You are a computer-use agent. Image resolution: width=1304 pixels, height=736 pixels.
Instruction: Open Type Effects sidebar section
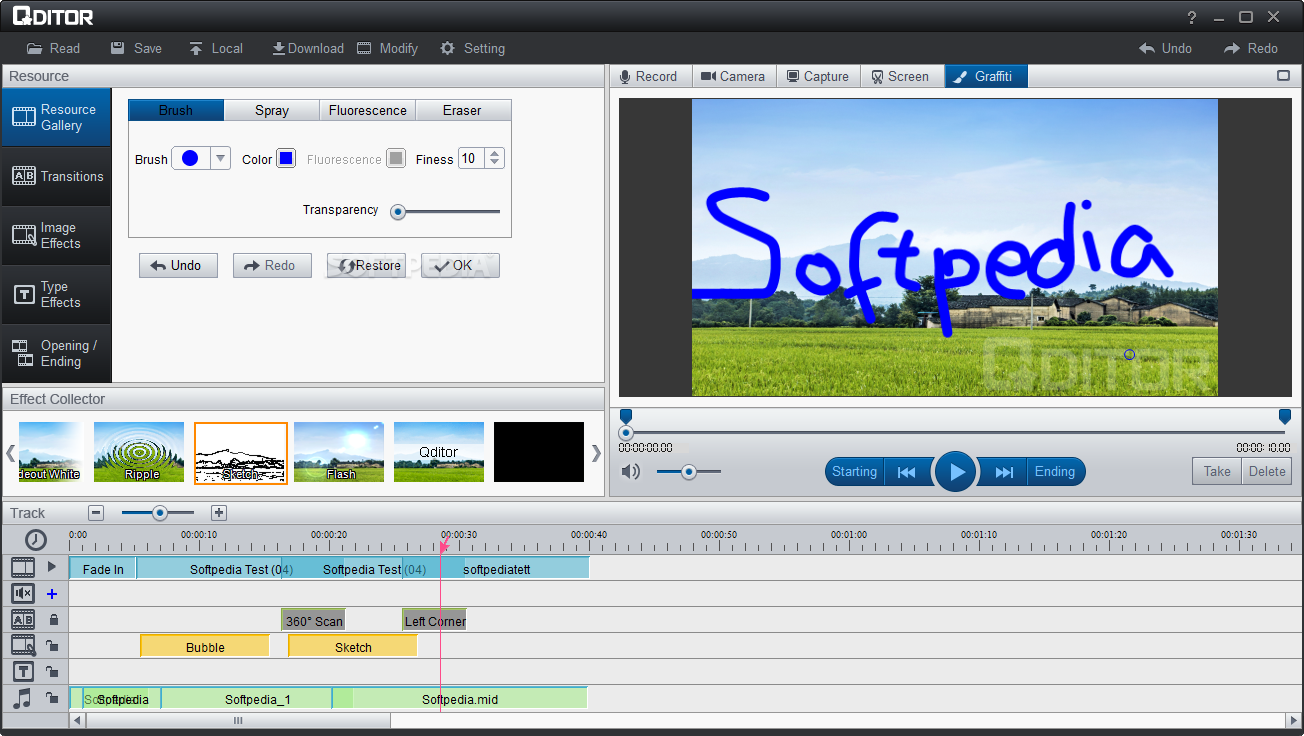click(56, 294)
